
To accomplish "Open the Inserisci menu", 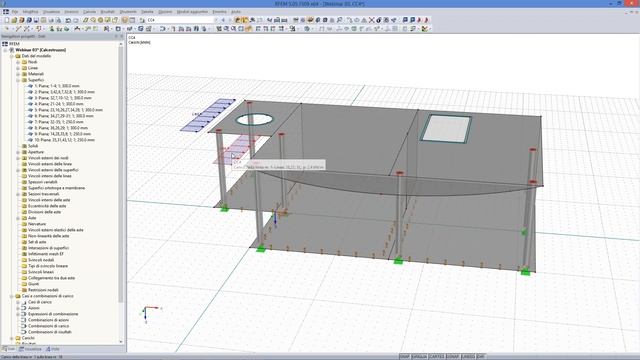I will pos(72,12).
